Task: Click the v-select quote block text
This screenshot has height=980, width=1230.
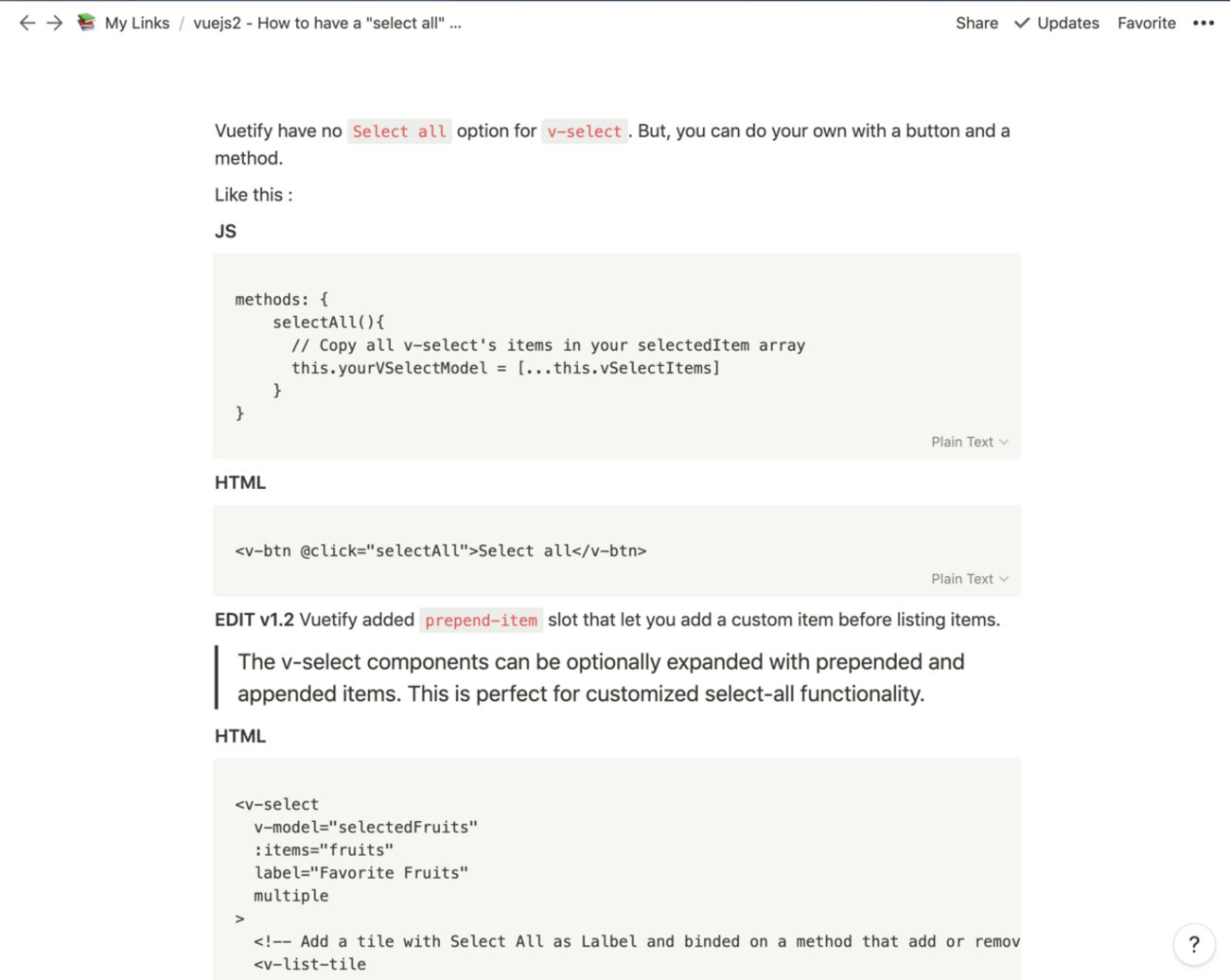Action: tap(601, 677)
